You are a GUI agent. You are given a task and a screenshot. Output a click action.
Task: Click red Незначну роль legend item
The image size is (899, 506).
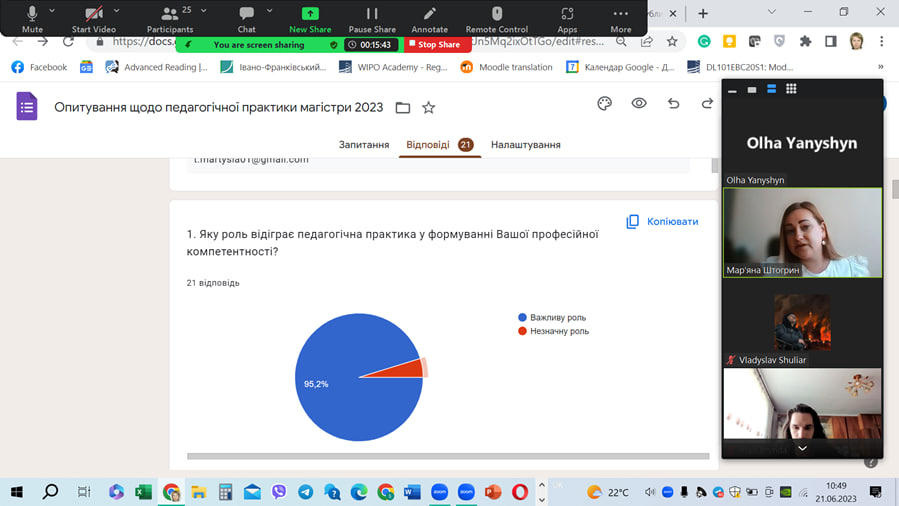[x=553, y=331]
